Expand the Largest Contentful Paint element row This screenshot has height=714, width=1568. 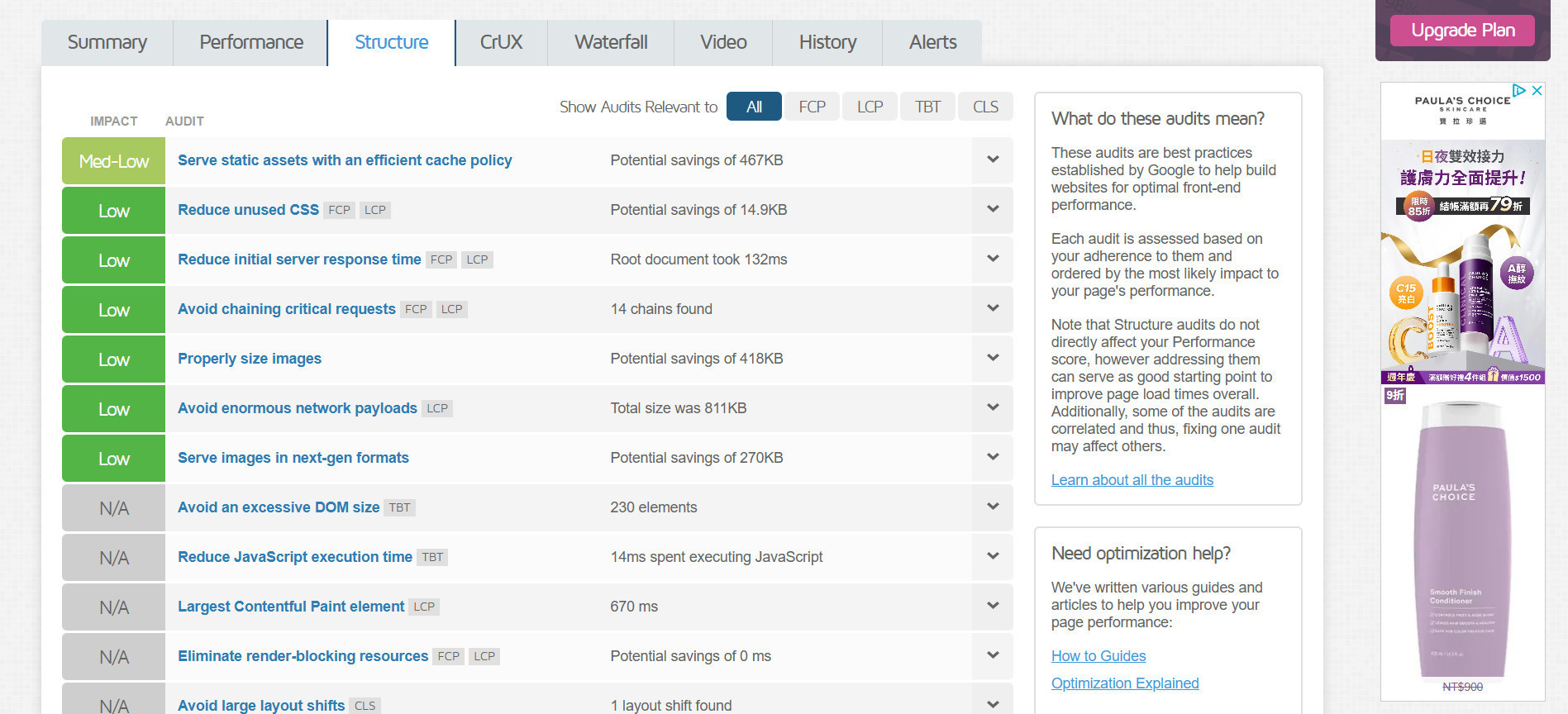tap(993, 606)
